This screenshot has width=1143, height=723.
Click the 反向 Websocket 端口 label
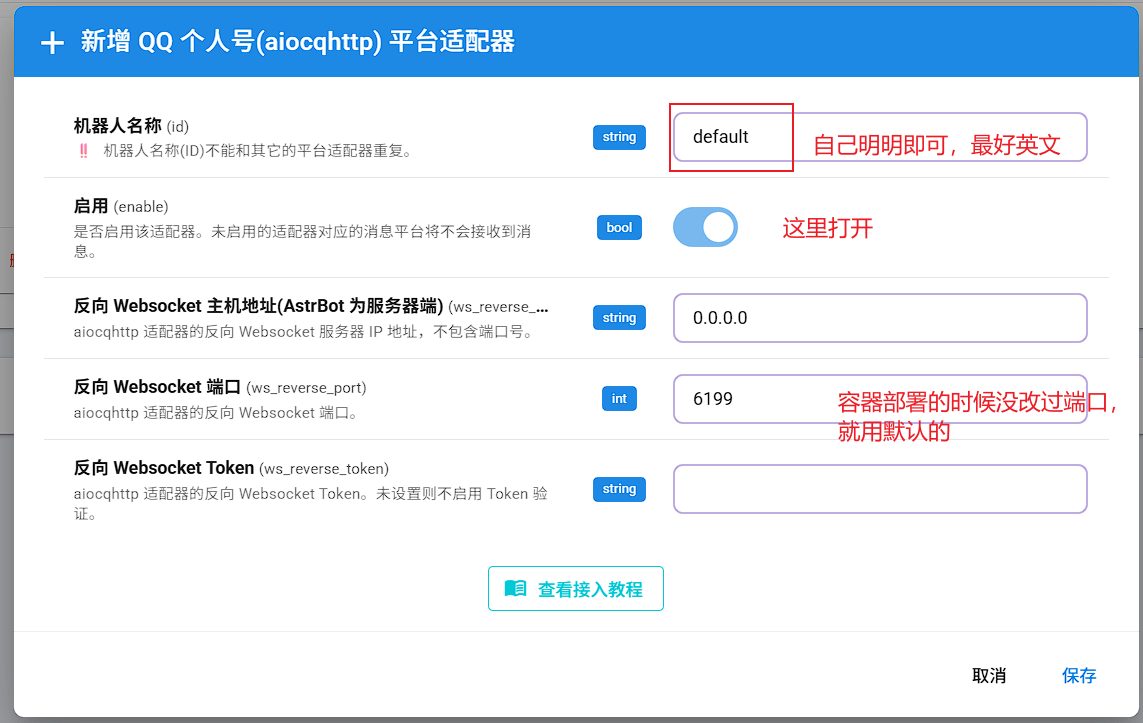(220, 387)
